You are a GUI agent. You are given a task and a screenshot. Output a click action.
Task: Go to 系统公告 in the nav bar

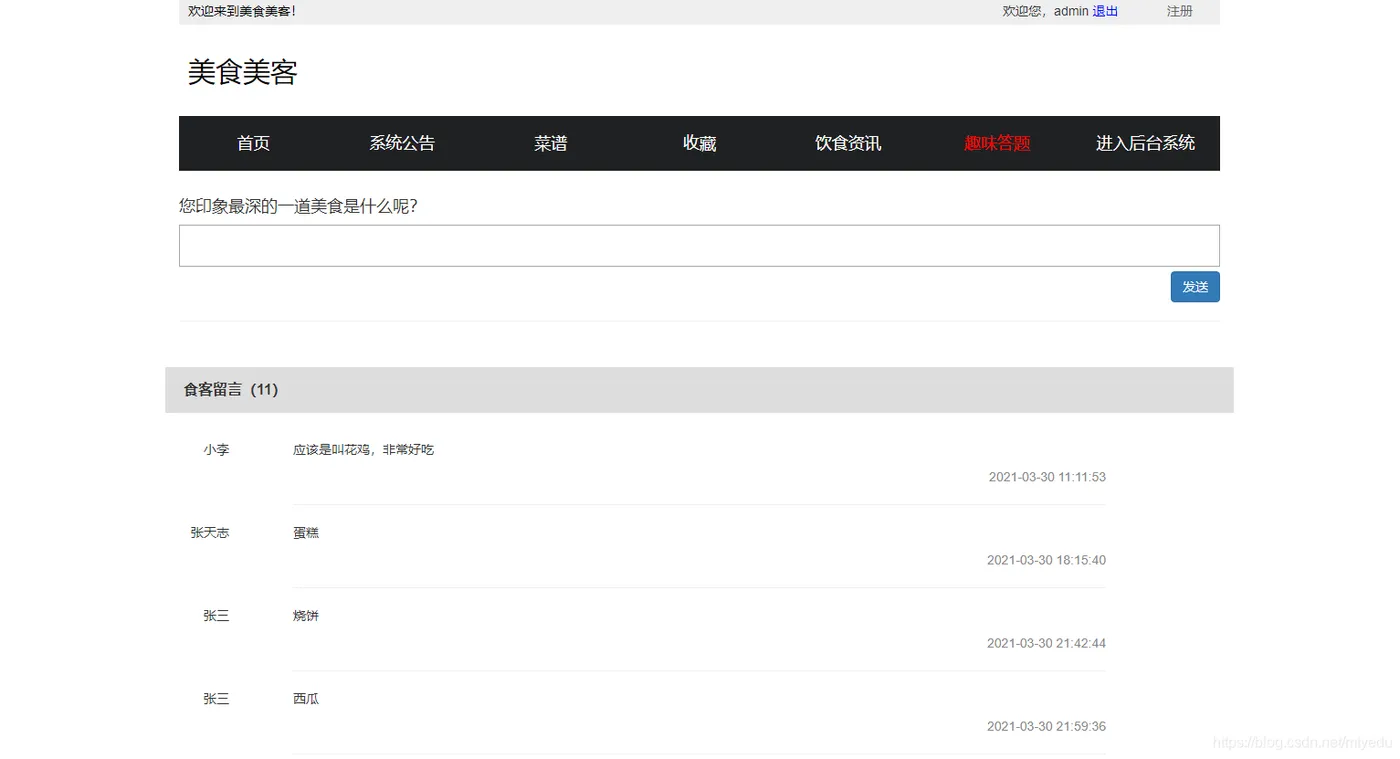pos(402,143)
